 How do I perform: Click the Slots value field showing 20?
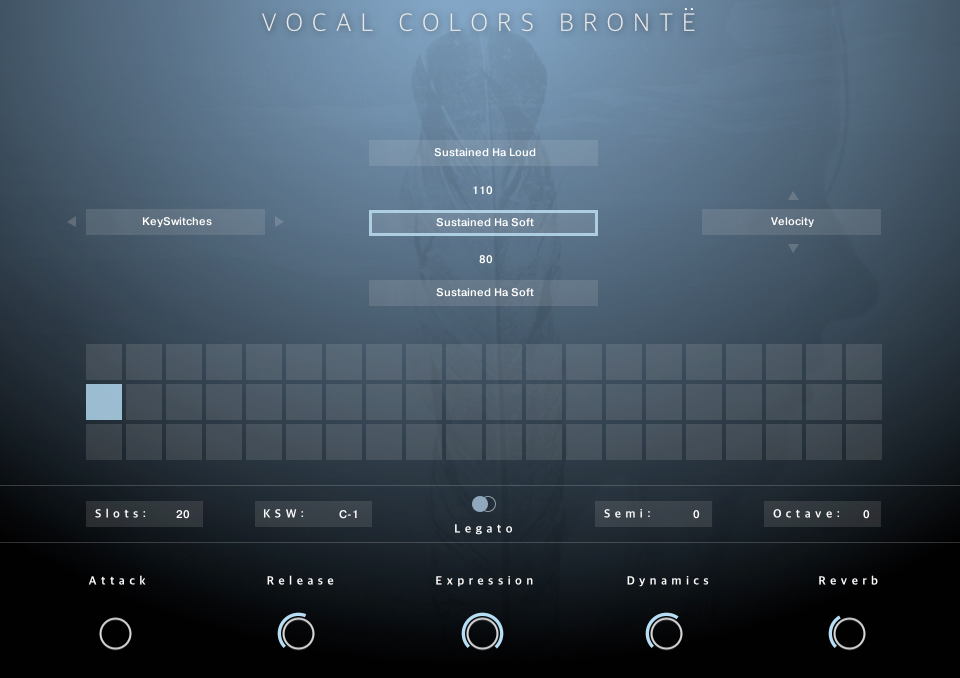[x=182, y=514]
